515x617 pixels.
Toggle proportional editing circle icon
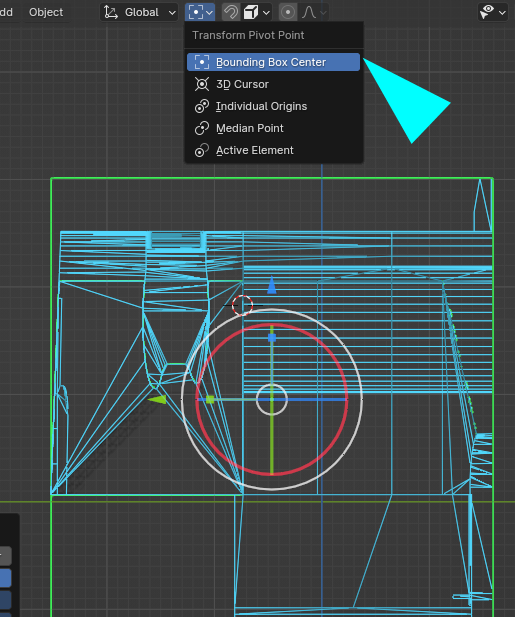pyautogui.click(x=288, y=13)
